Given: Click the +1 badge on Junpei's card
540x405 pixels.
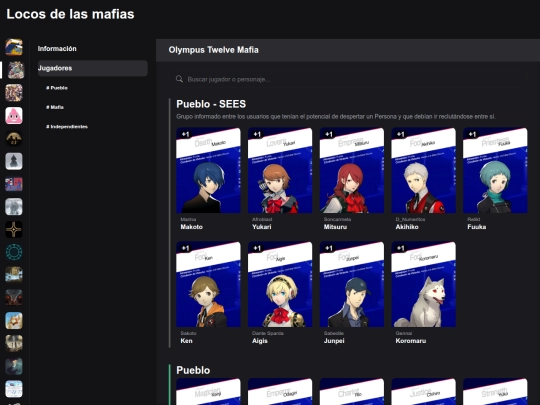Looking at the screenshot, I should pos(329,248).
